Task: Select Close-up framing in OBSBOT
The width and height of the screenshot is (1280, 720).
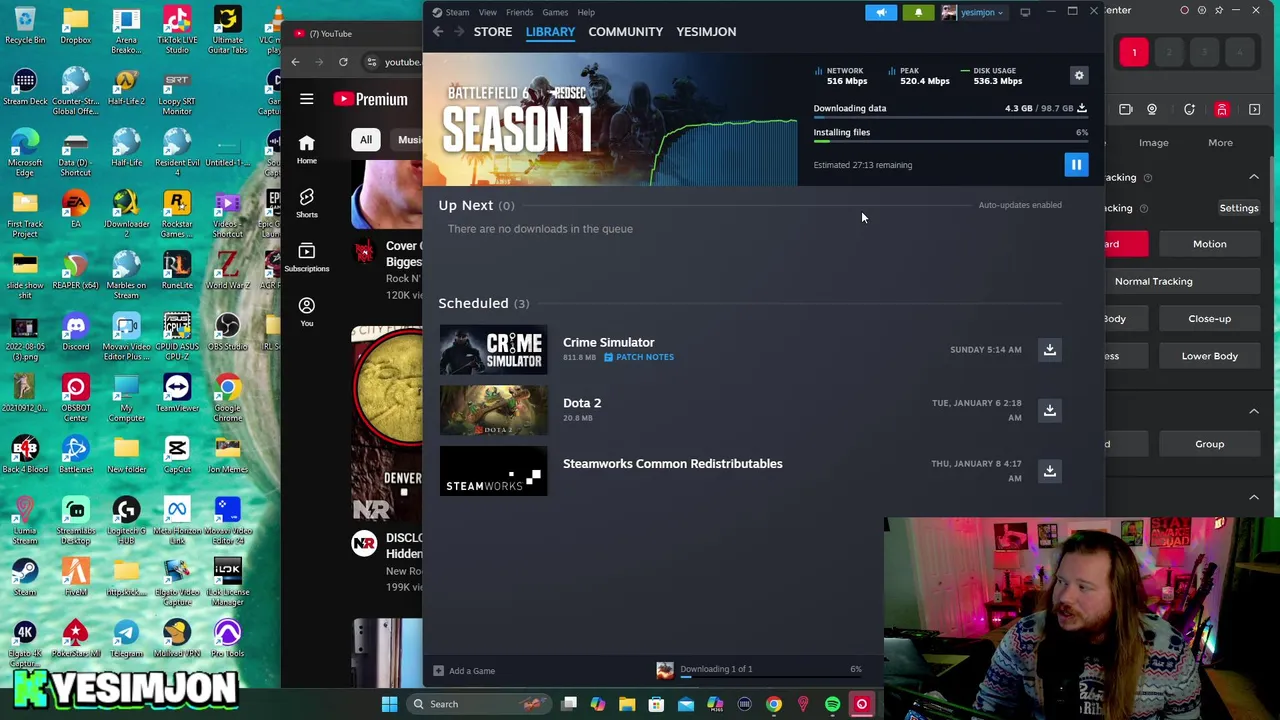Action: [x=1209, y=319]
